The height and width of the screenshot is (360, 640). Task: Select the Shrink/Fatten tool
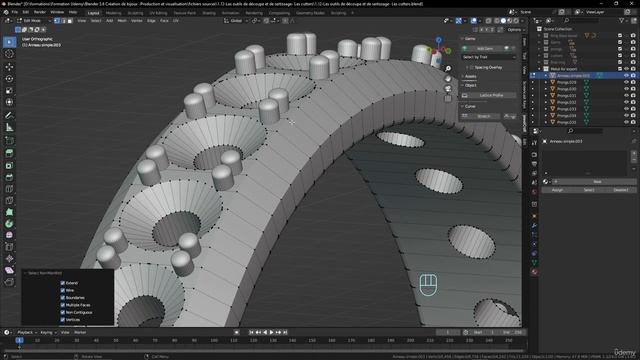coord(9,258)
